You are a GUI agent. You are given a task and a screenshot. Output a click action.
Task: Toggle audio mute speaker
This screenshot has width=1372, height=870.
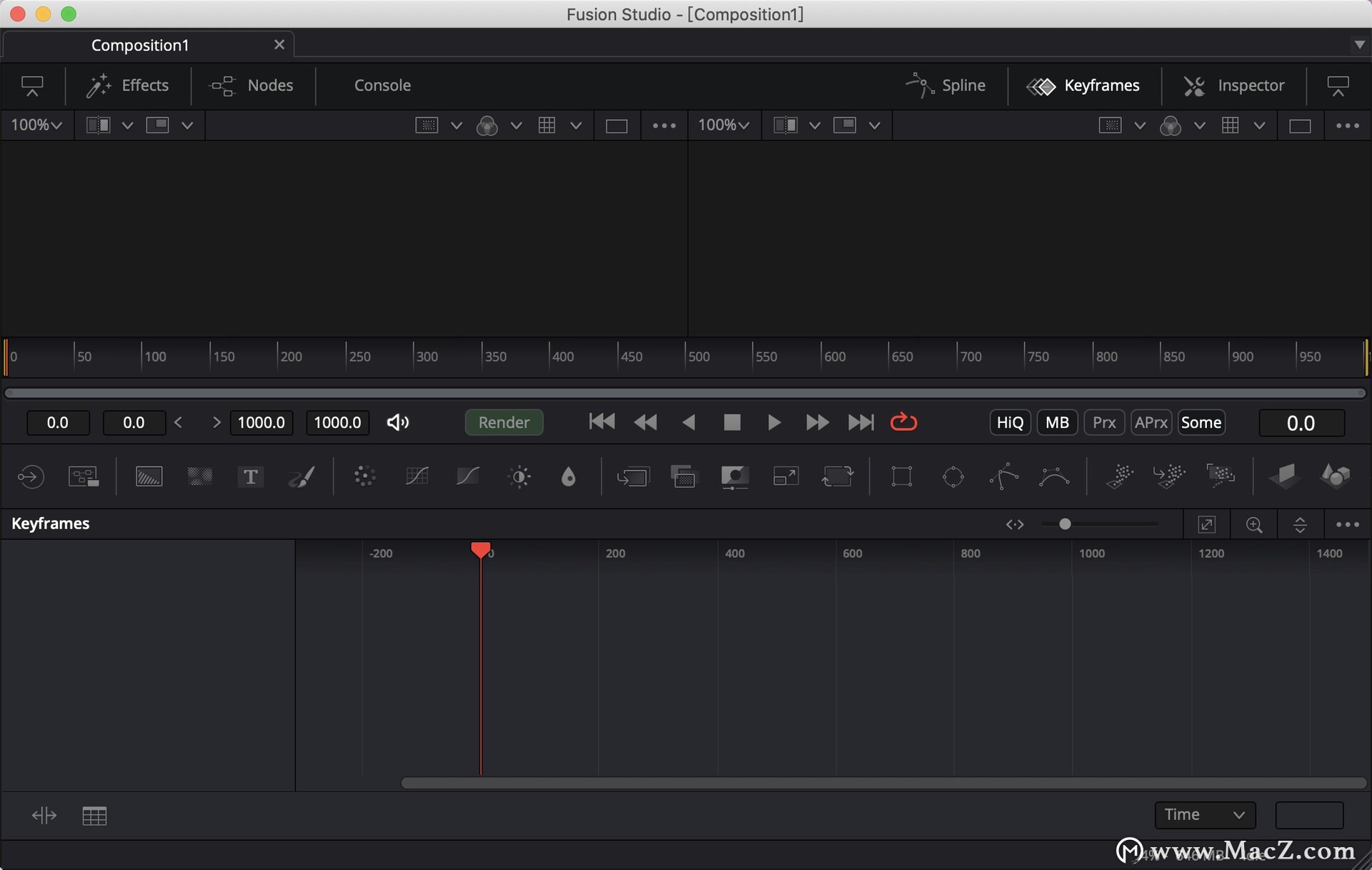(398, 422)
